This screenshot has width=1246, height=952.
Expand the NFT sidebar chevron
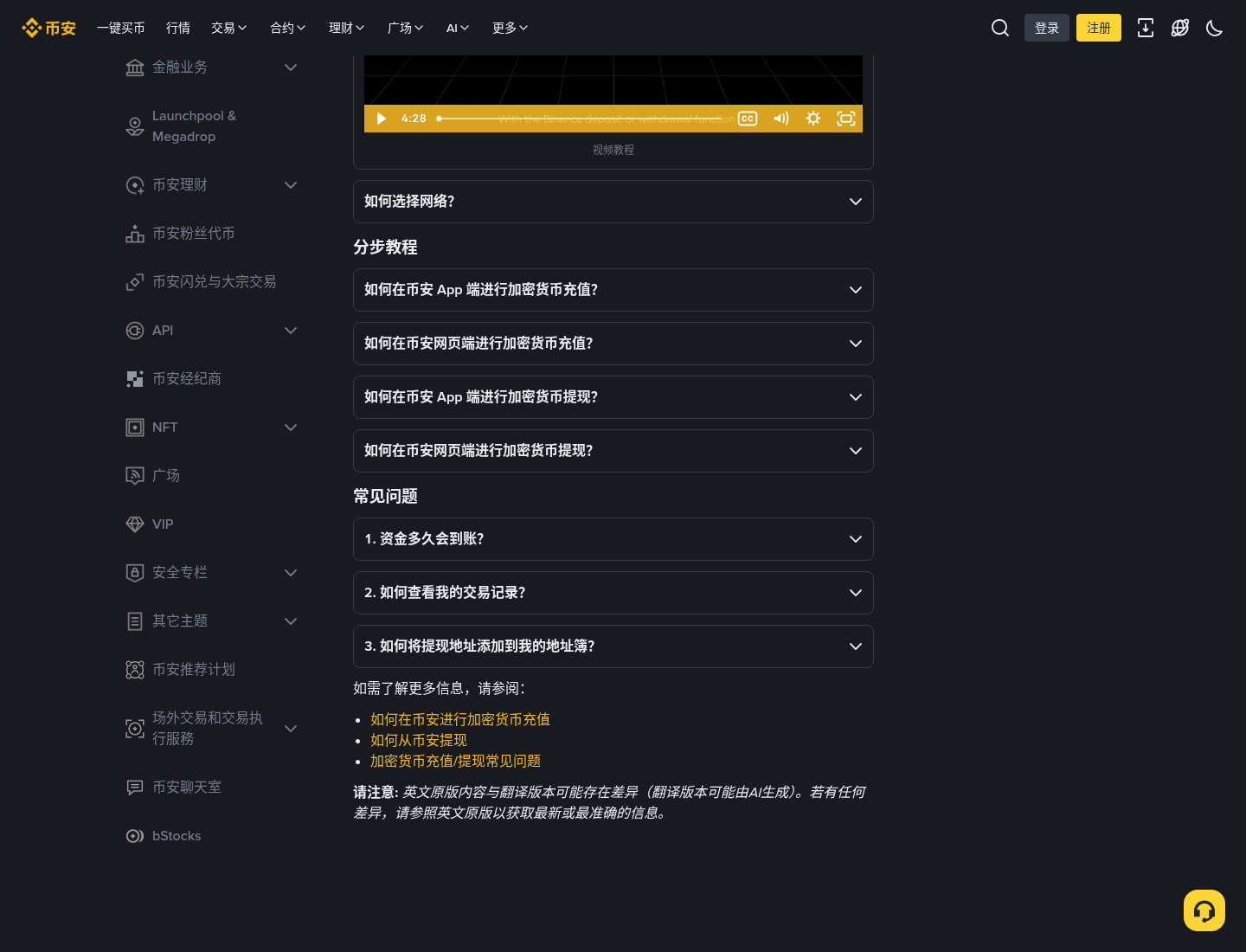pos(291,428)
